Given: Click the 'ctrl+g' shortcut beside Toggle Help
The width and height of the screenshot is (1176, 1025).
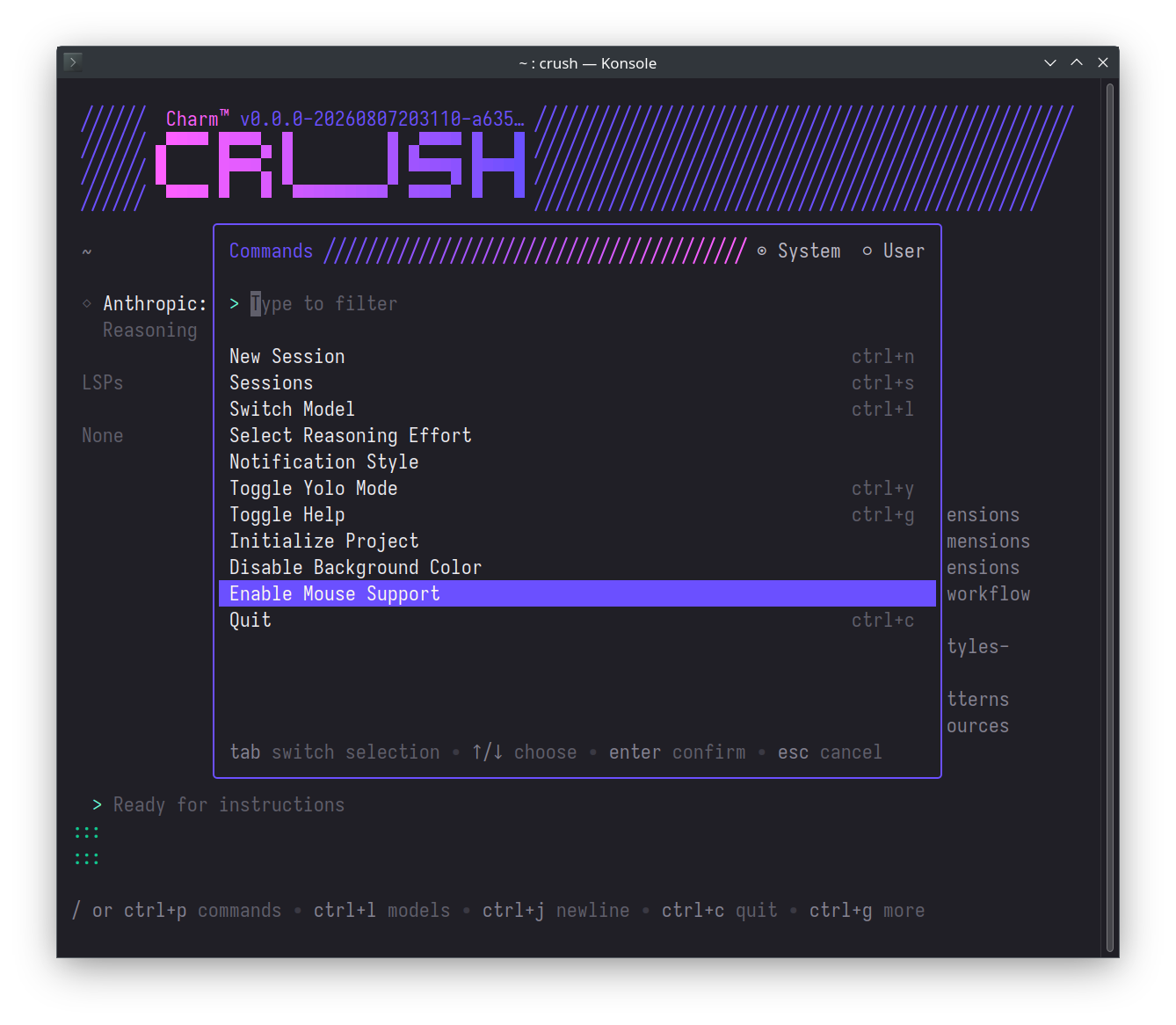Looking at the screenshot, I should pos(882,515).
